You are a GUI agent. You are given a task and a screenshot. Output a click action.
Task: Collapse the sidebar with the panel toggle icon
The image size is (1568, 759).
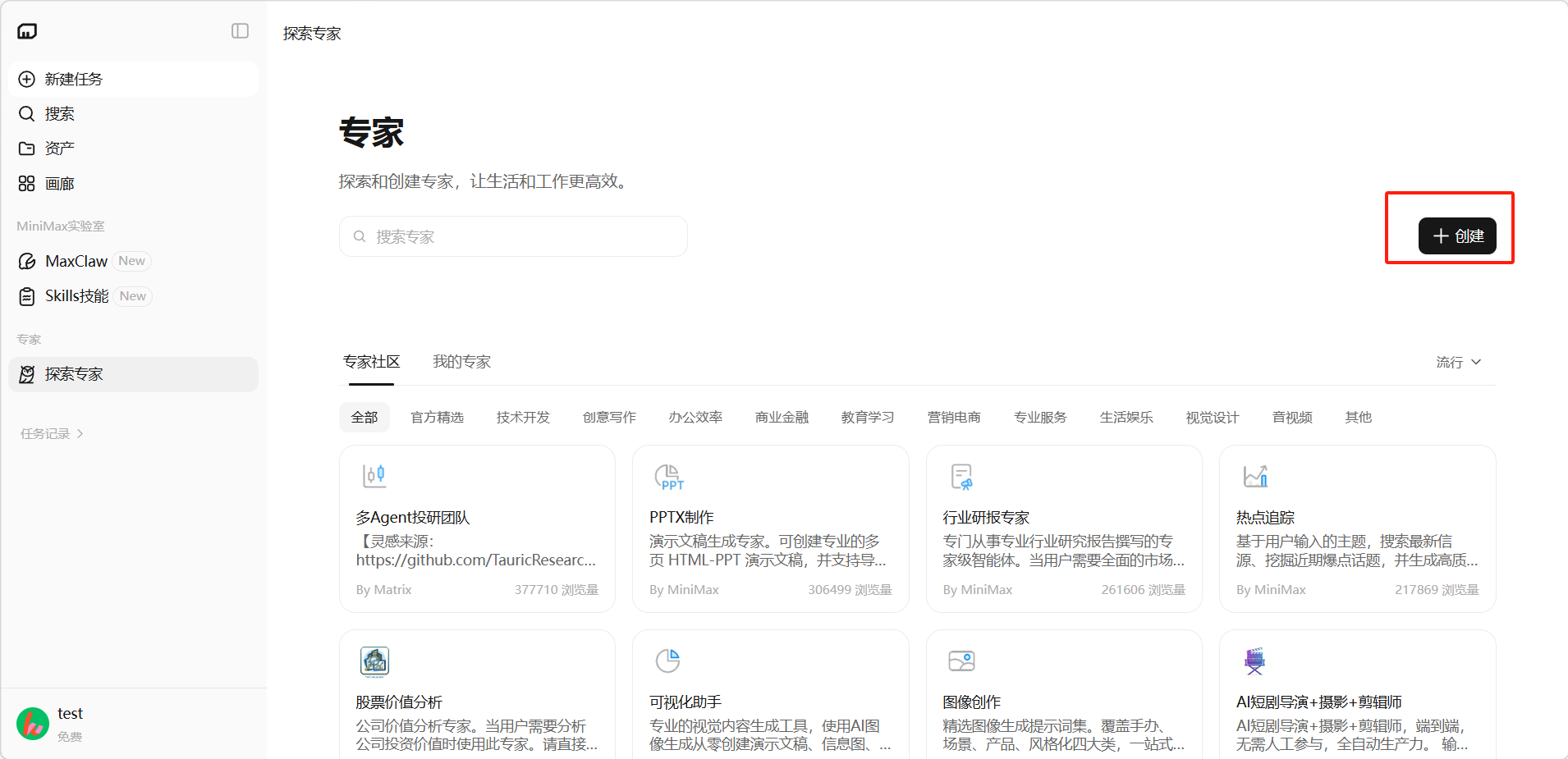[240, 31]
